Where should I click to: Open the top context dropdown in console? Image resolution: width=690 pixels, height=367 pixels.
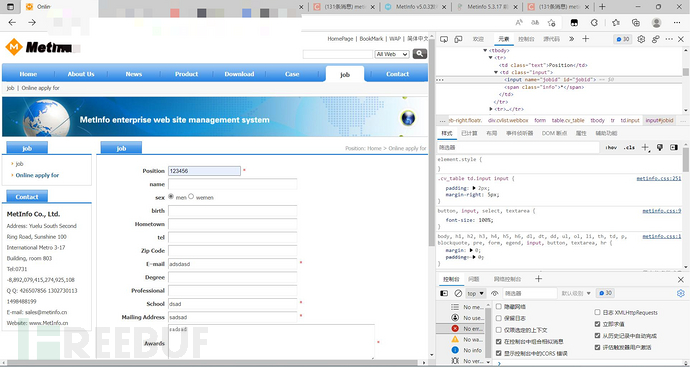[x=476, y=293]
